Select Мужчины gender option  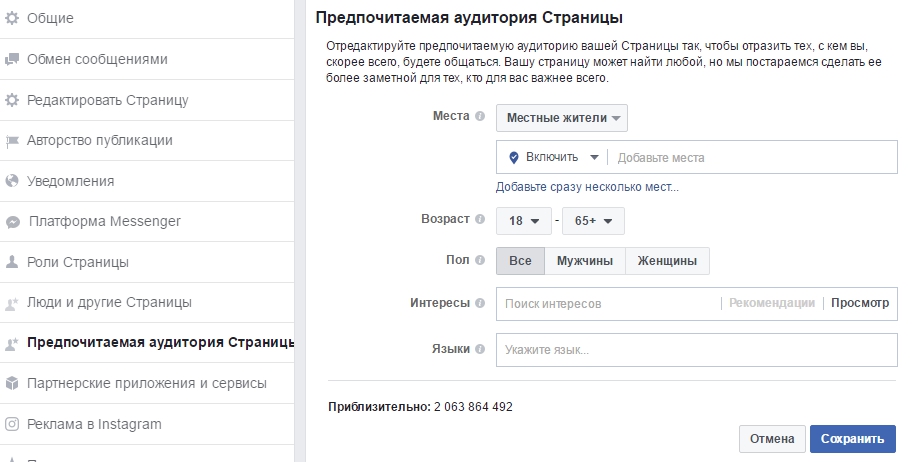pyautogui.click(x=584, y=261)
